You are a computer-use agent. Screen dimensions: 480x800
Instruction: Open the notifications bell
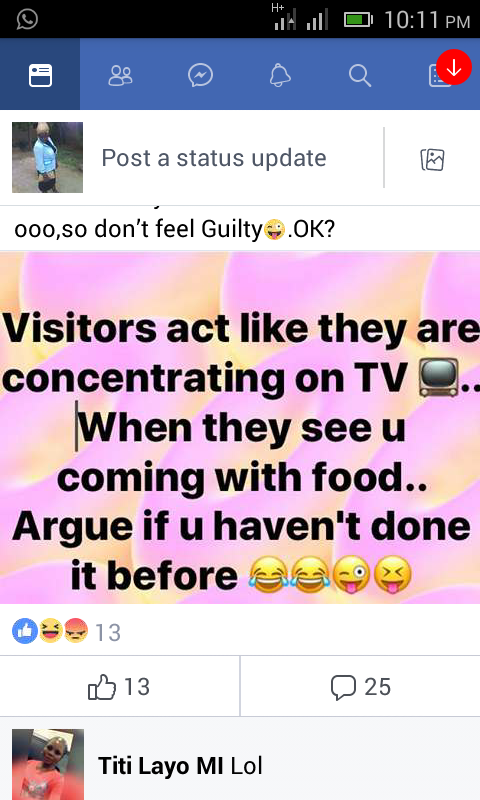point(280,76)
